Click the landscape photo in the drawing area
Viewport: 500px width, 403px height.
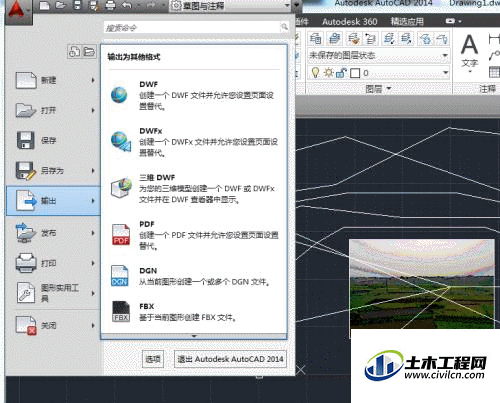tap(422, 284)
